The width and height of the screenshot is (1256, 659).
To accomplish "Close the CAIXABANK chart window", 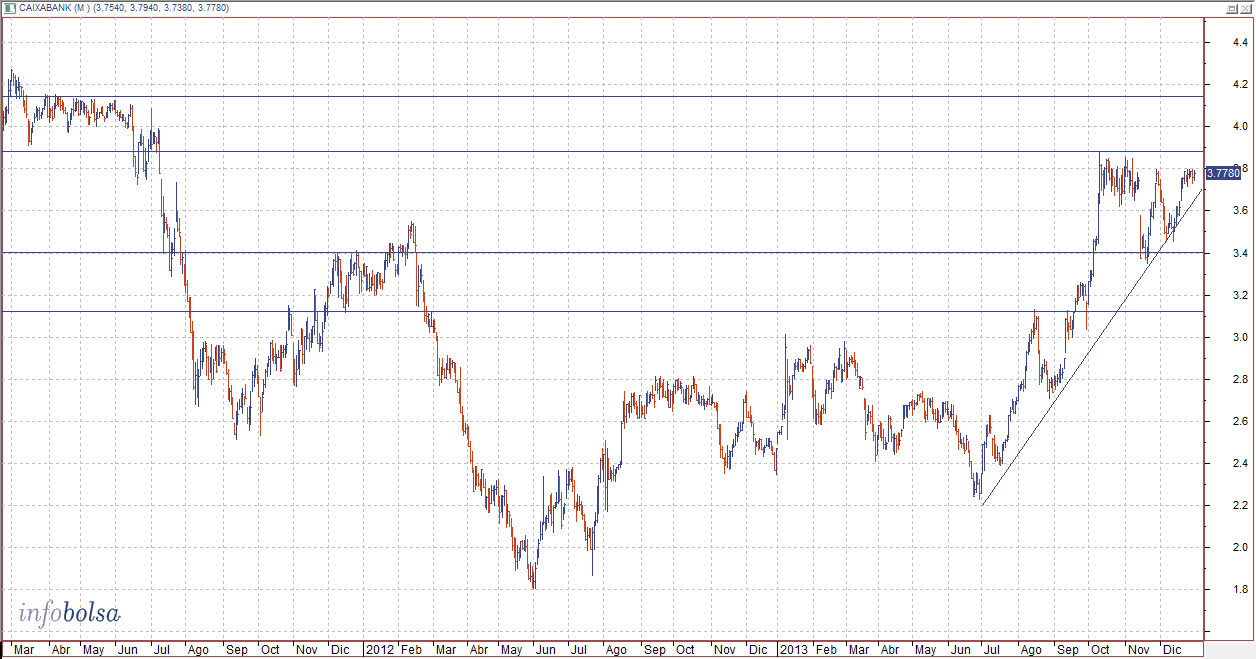I will pos(1246,8).
